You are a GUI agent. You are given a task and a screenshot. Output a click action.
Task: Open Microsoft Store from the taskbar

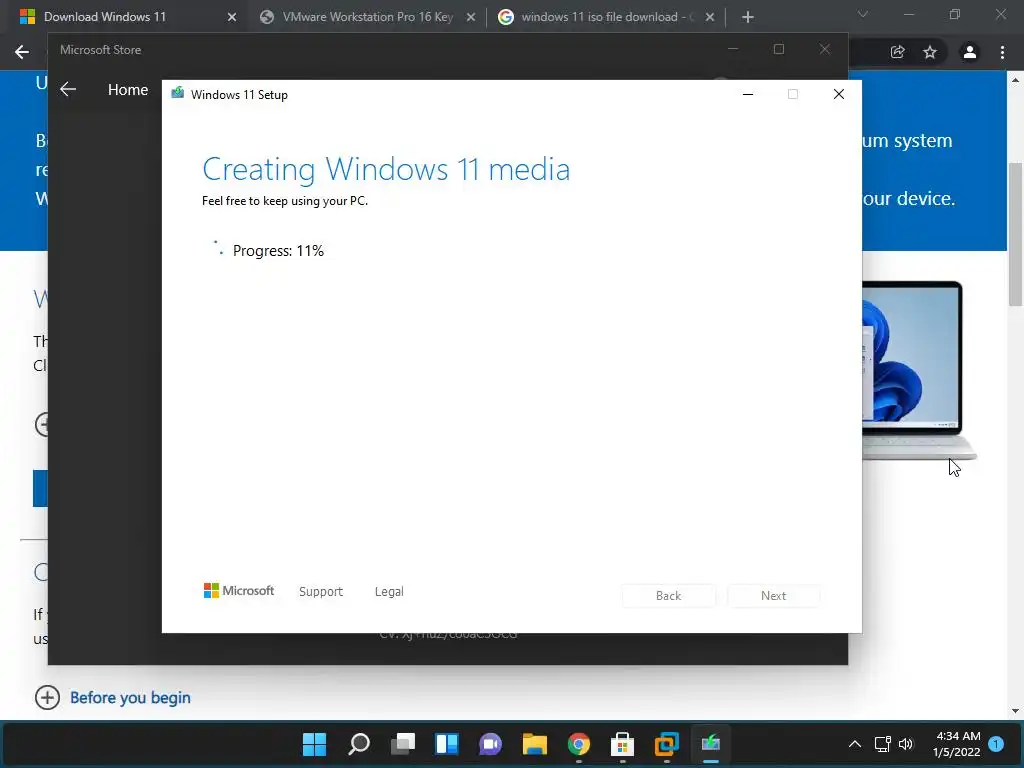pyautogui.click(x=622, y=743)
